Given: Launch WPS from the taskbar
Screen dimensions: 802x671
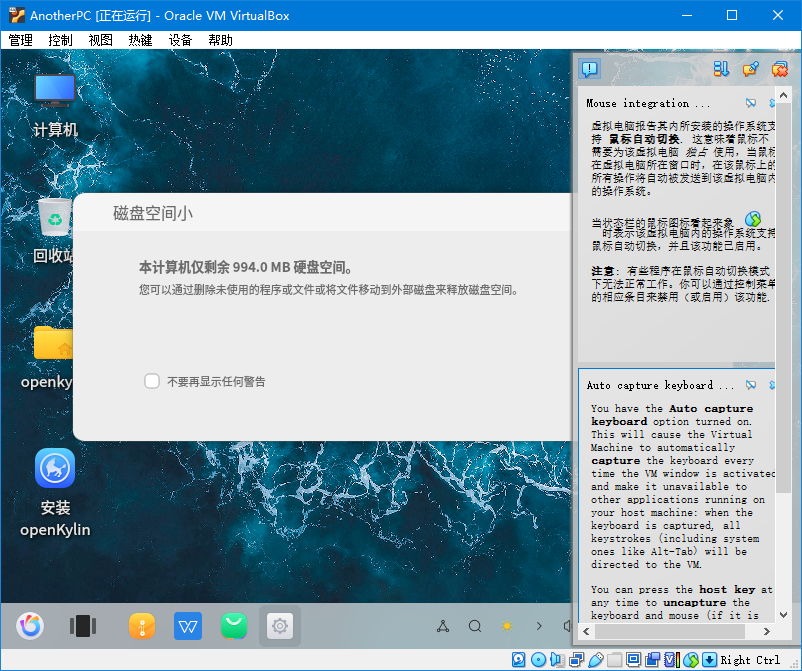Looking at the screenshot, I should (x=188, y=625).
